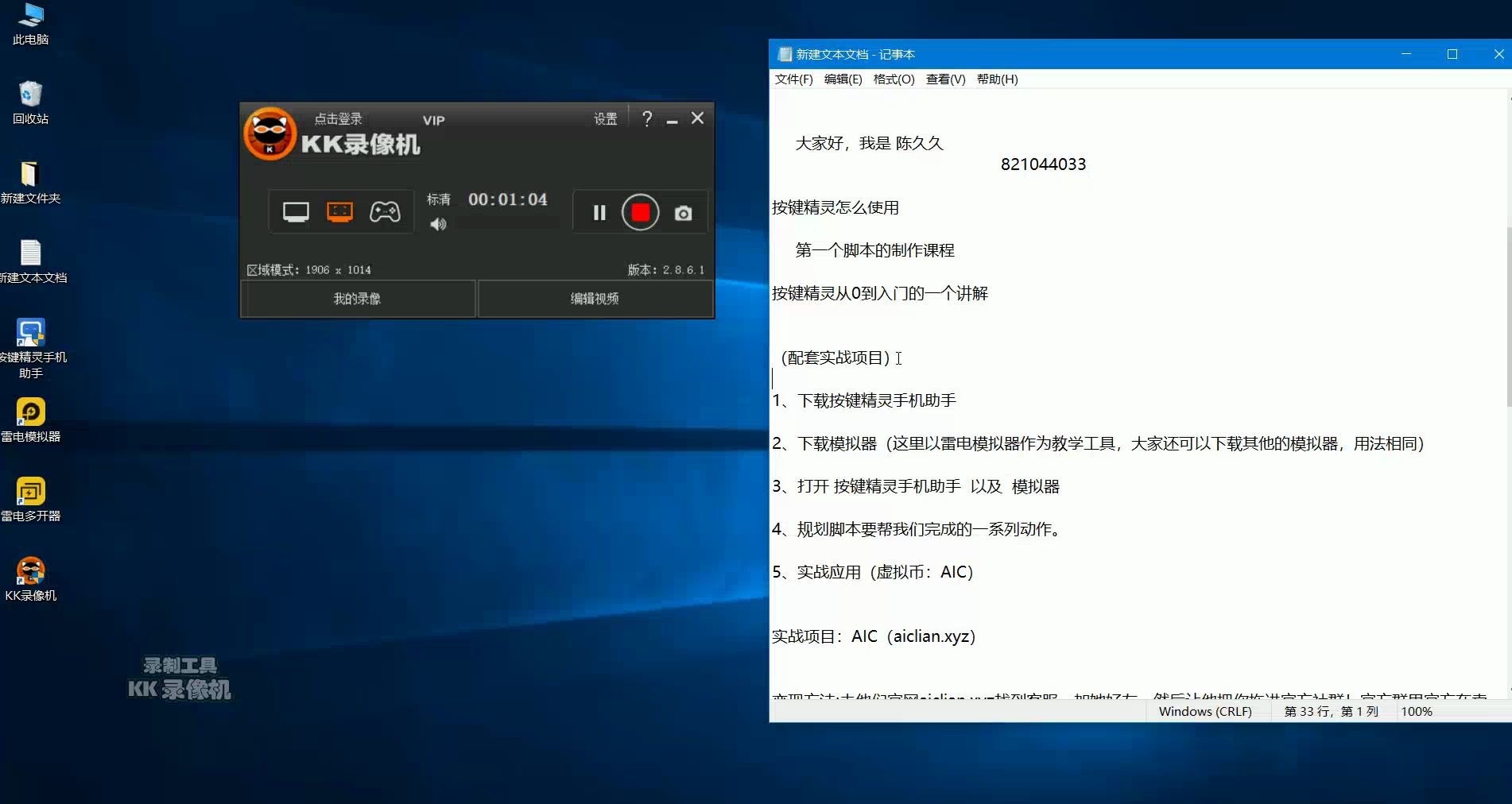Click line 4、规划脚本要帮我们完成的一系列动作
Screen dimensions: 1512x804
[x=918, y=530]
